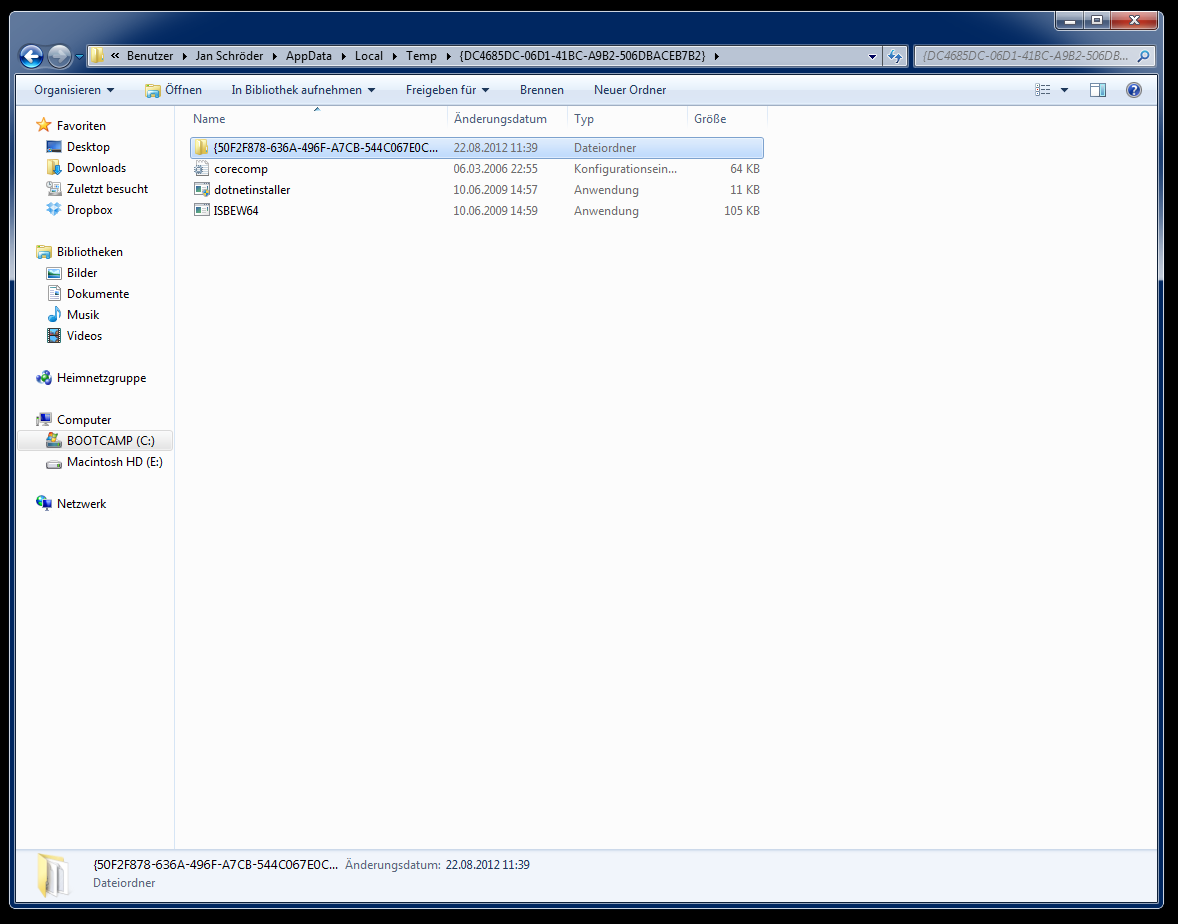The width and height of the screenshot is (1178, 924).
Task: Click the Computer icon in the sidebar
Action: tap(44, 419)
